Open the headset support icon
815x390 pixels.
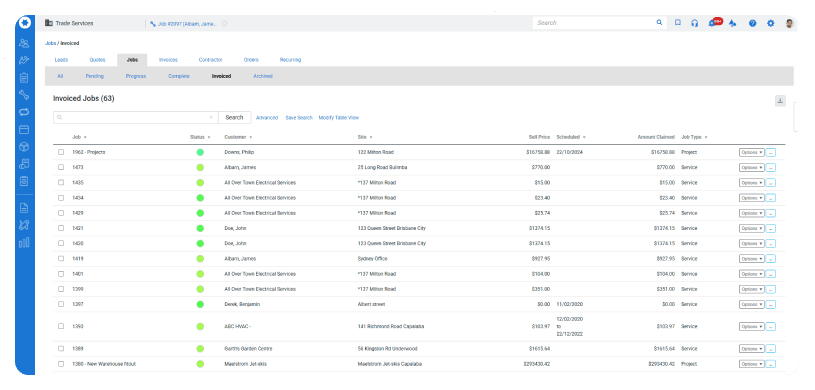(x=694, y=23)
